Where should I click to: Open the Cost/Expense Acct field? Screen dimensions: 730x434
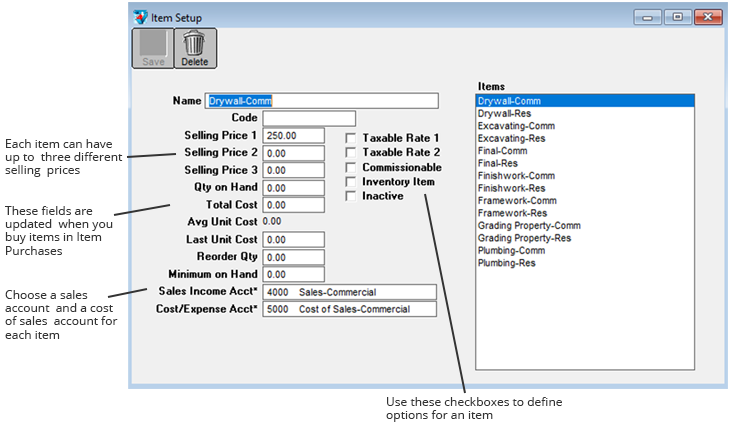tap(349, 309)
